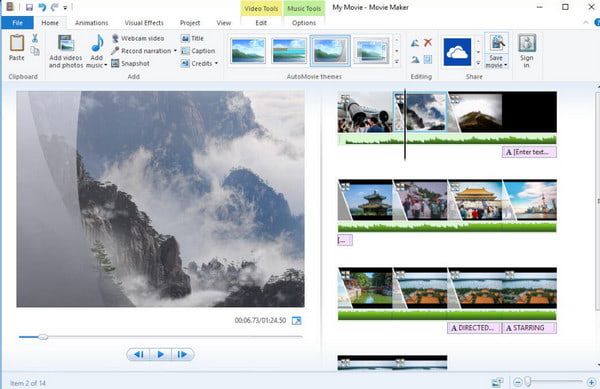Click the red X remove icon
Image resolution: width=600 pixels, height=389 pixels.
(x=428, y=42)
